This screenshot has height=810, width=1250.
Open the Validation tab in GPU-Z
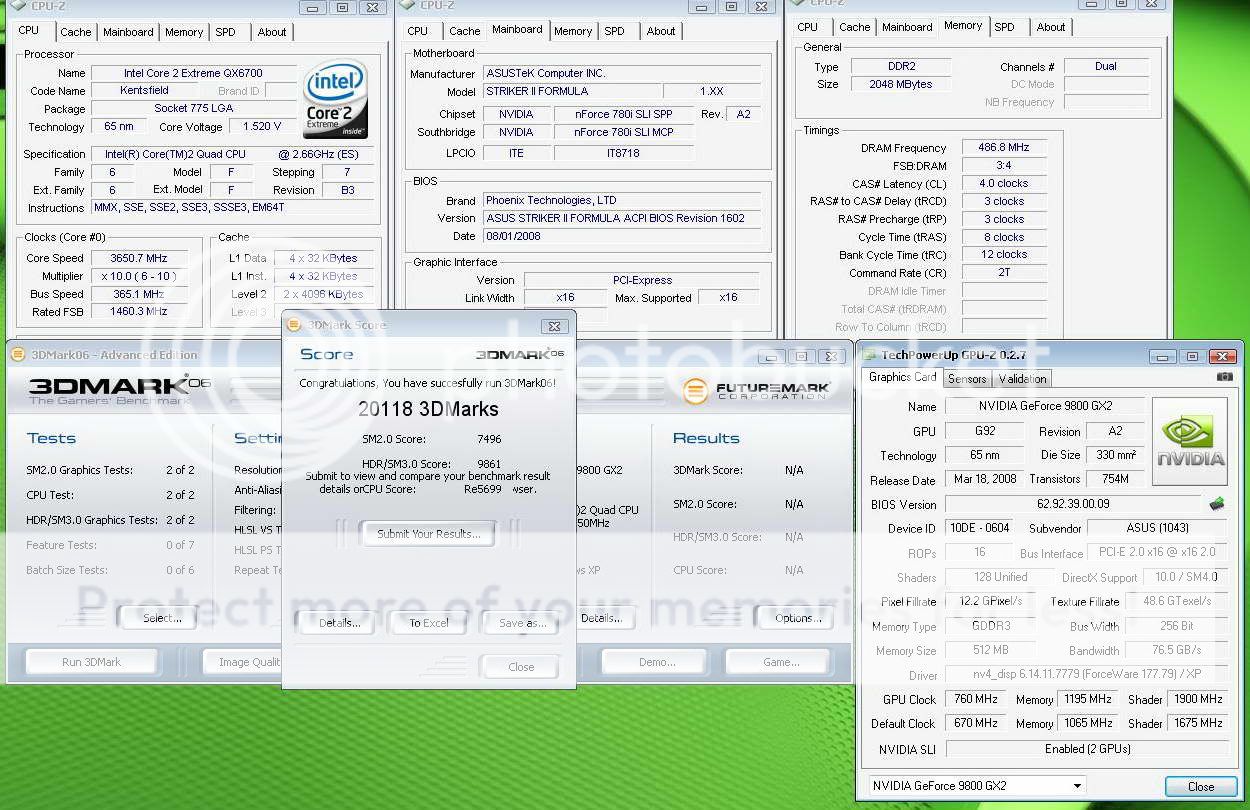[x=1022, y=378]
